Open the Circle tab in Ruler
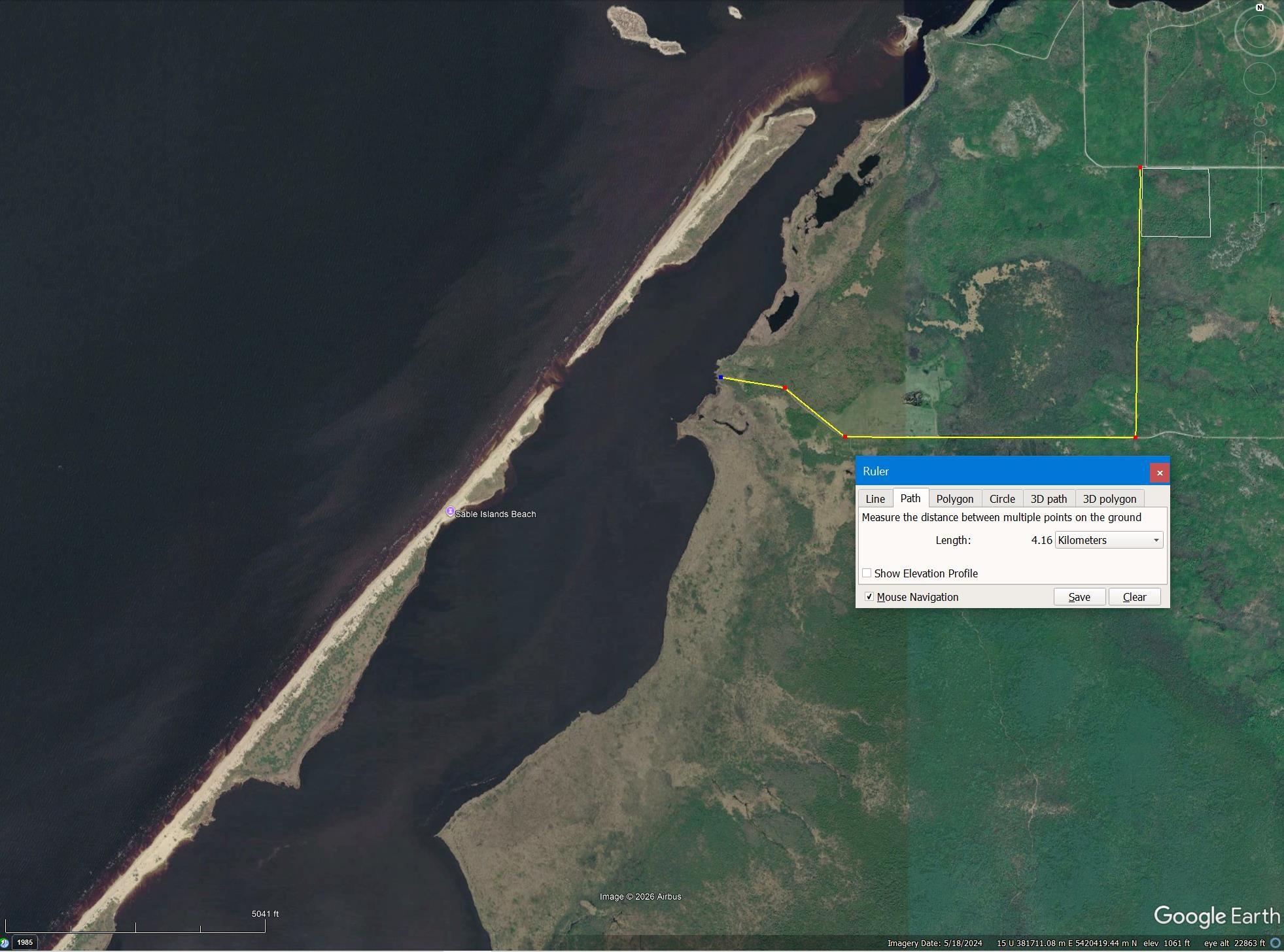 (1002, 498)
